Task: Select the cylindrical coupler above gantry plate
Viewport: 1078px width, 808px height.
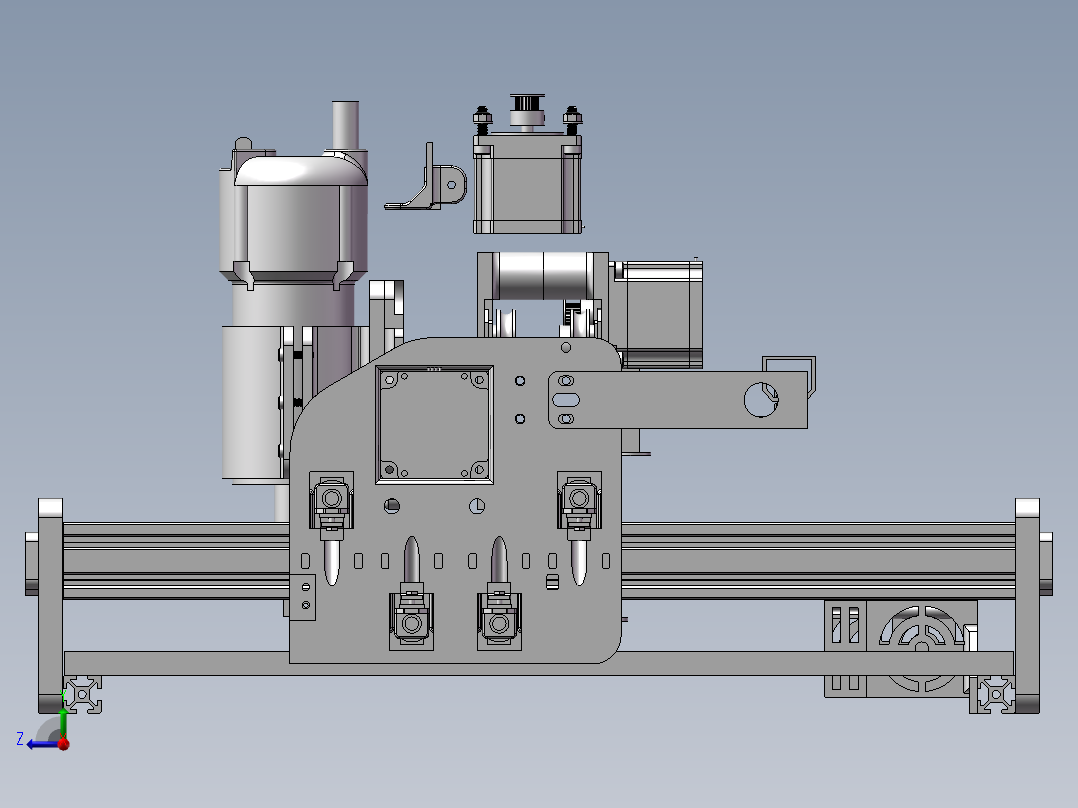Action: point(543,276)
